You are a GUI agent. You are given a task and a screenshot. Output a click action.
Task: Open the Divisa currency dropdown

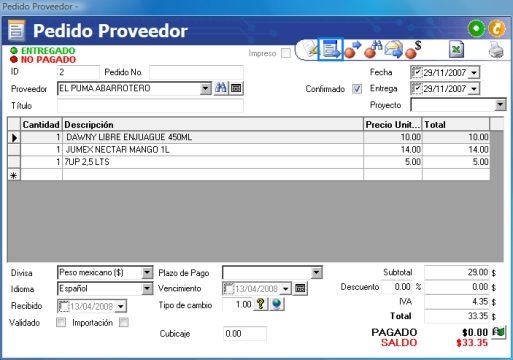point(147,273)
